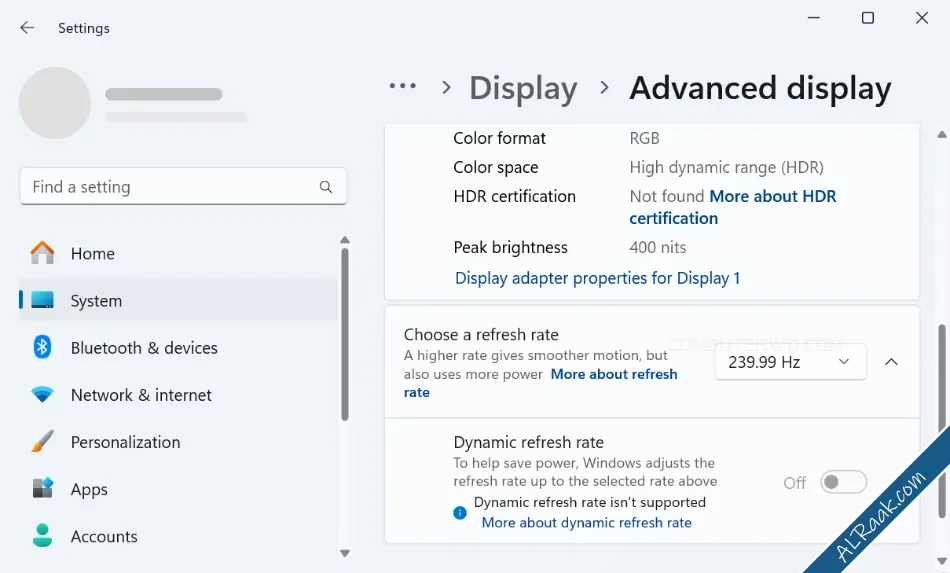Click the Find a setting search box
This screenshot has width=950, height=573.
(183, 187)
